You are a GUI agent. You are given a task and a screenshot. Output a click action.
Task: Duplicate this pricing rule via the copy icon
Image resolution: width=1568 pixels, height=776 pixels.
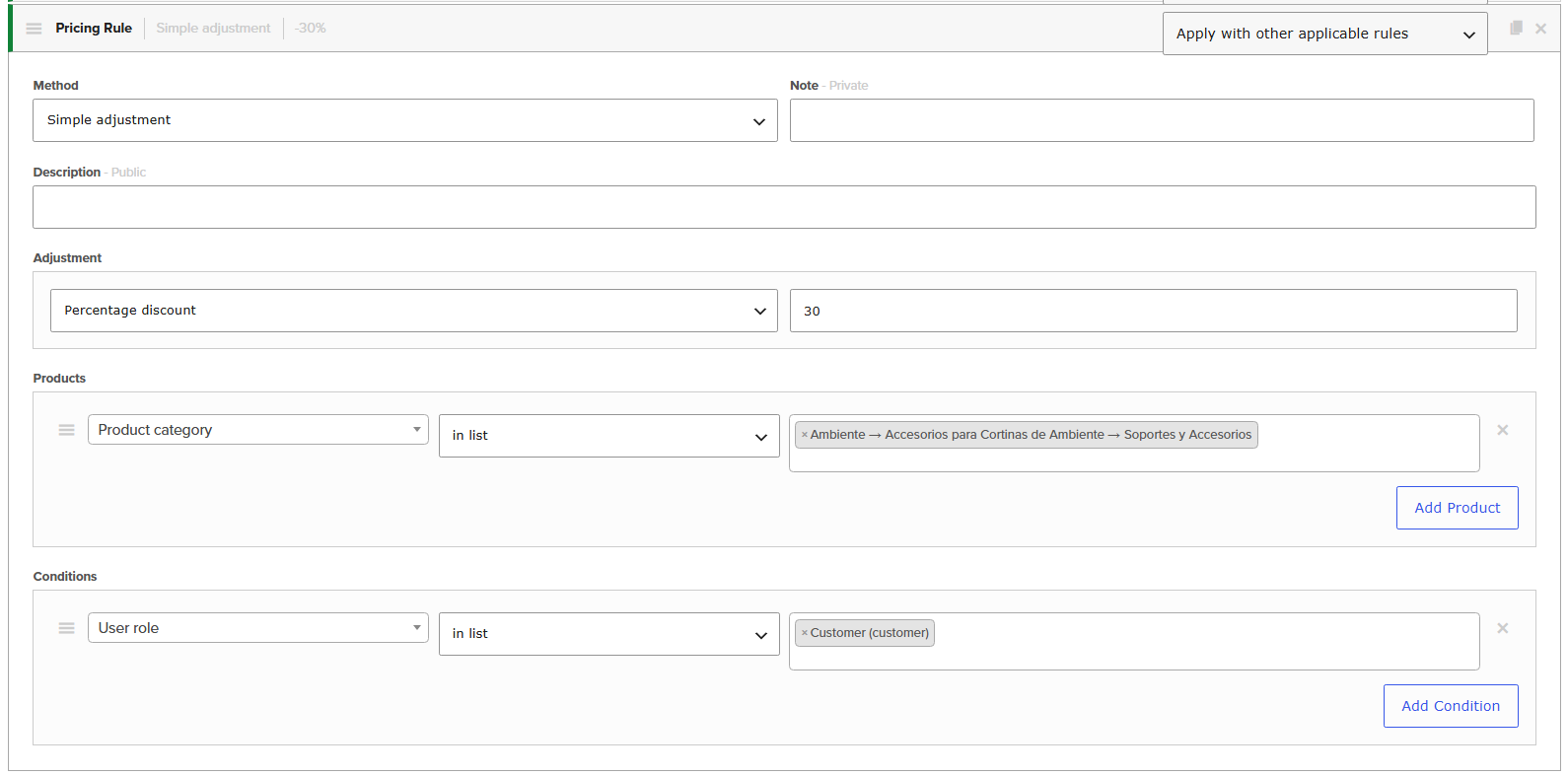tap(1516, 28)
